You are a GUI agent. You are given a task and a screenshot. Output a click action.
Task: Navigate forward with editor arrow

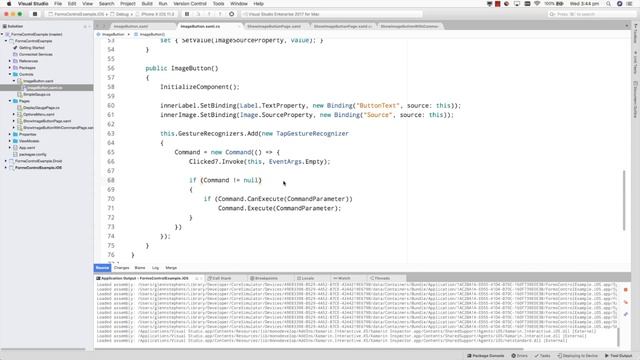pos(104,26)
